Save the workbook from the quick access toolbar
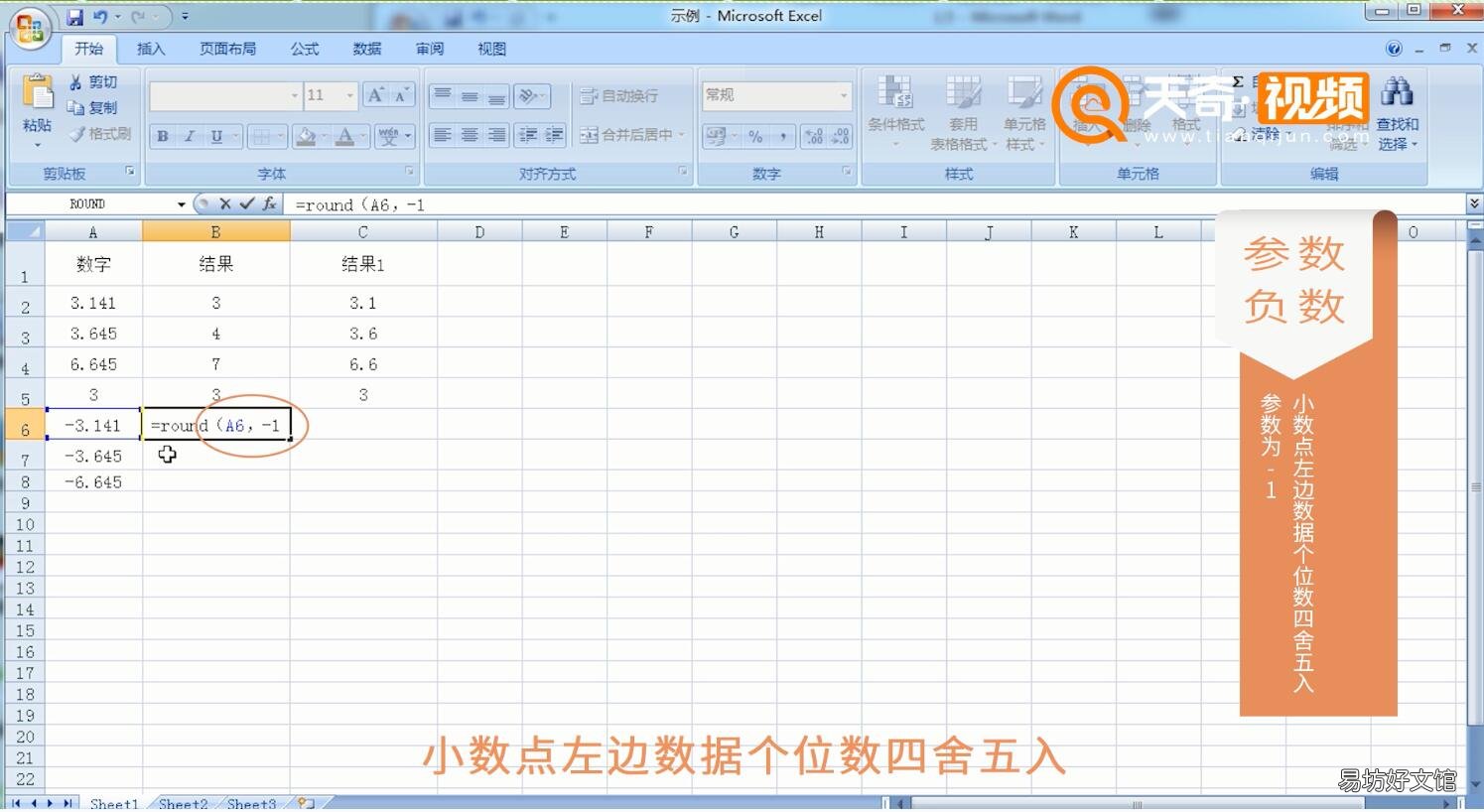 [x=74, y=17]
